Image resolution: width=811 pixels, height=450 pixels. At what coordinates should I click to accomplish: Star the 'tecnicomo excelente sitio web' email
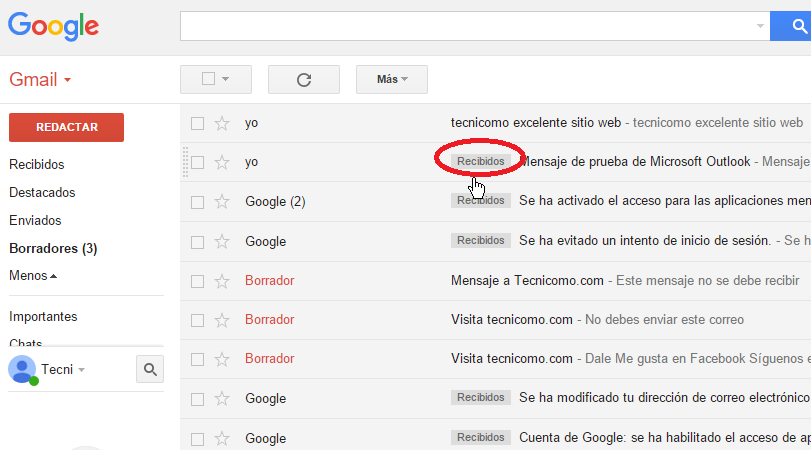tap(222, 123)
